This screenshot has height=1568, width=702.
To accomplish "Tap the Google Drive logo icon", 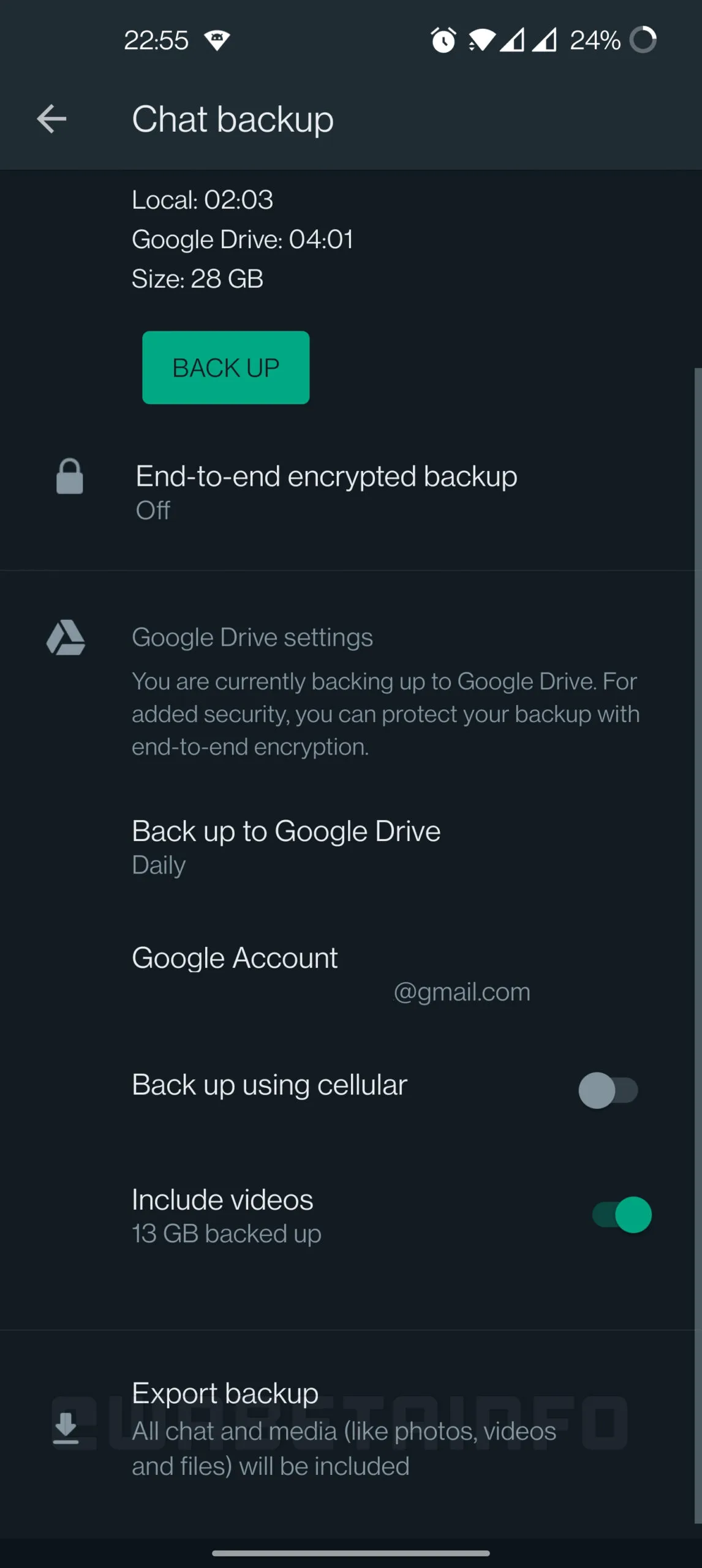I will 66,638.
